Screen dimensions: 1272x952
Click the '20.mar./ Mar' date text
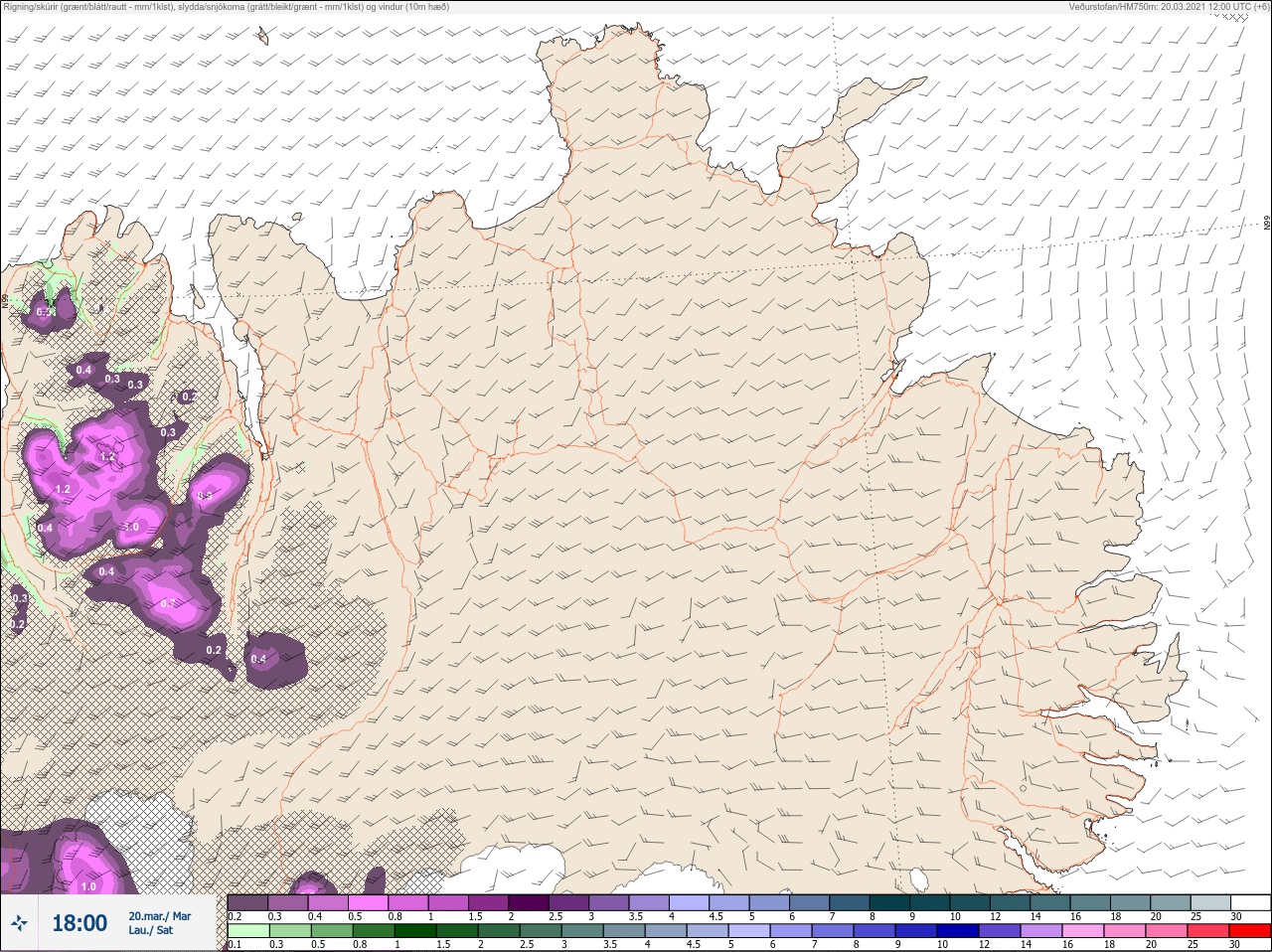(160, 916)
